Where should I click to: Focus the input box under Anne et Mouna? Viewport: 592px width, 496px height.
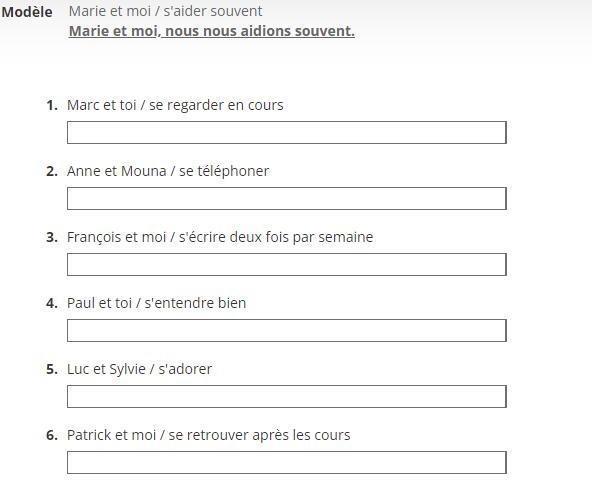click(x=287, y=199)
